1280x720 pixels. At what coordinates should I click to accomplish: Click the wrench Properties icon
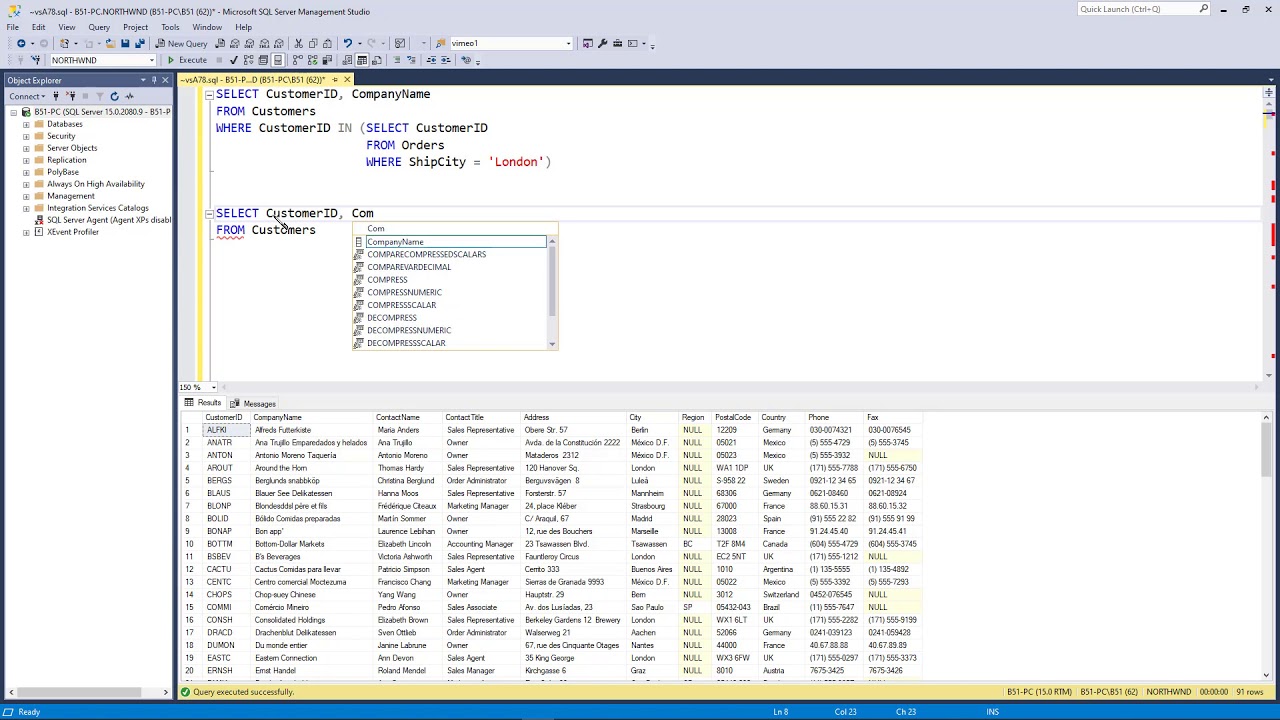pos(602,44)
